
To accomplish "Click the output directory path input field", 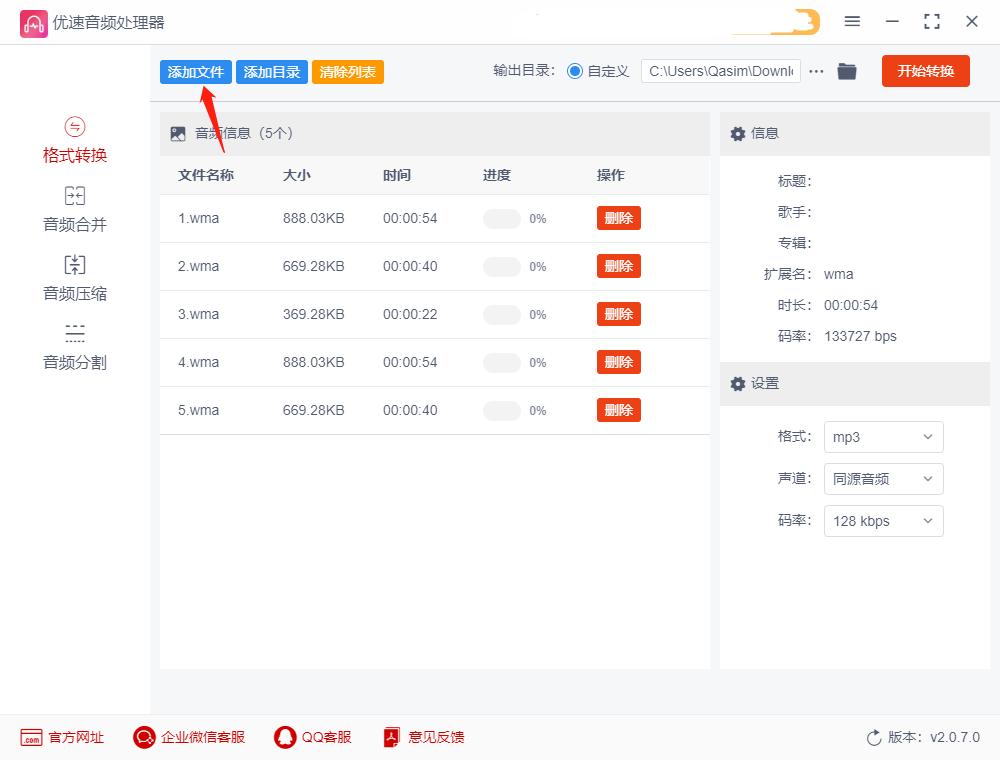I will 720,71.
